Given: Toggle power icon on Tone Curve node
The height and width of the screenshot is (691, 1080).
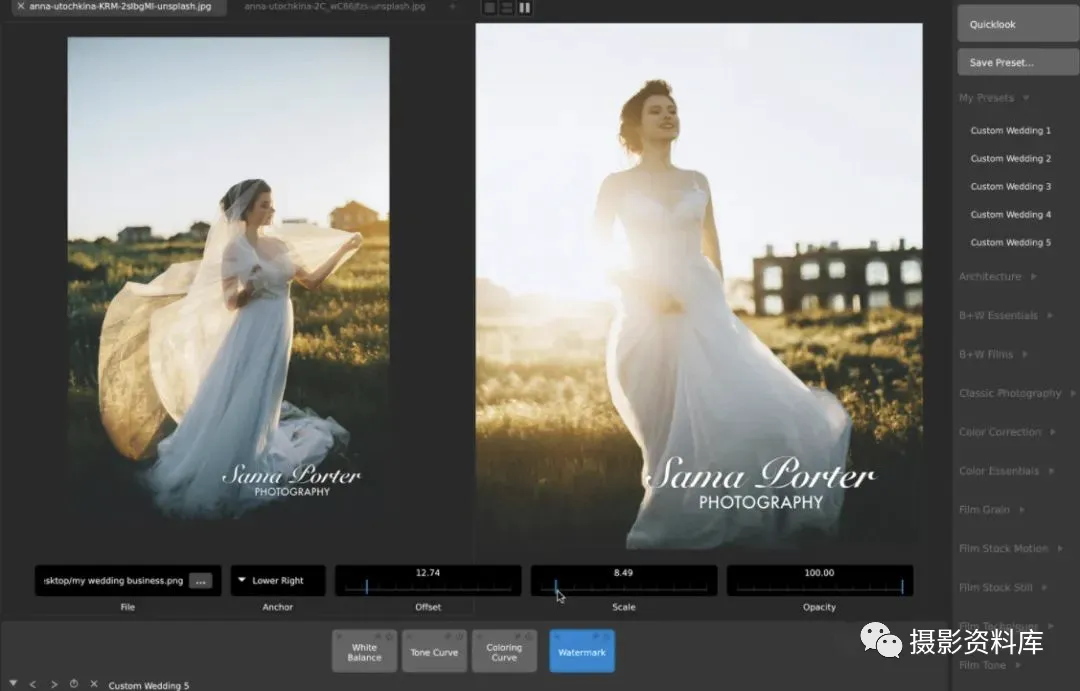Looking at the screenshot, I should point(459,636).
